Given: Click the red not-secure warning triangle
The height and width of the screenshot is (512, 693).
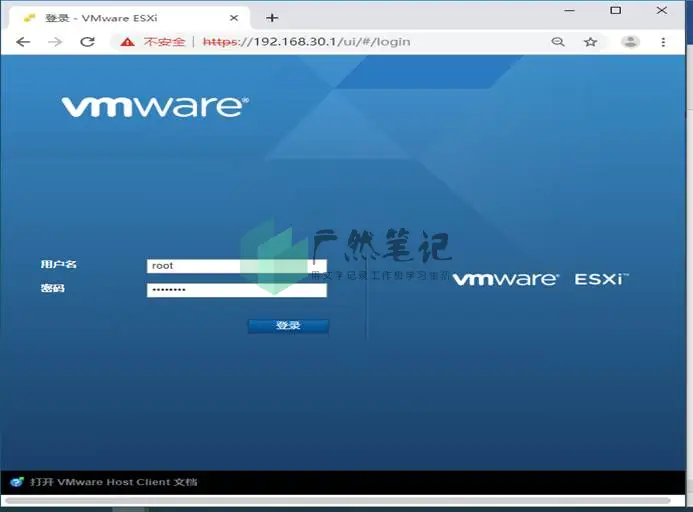Looking at the screenshot, I should 127,42.
